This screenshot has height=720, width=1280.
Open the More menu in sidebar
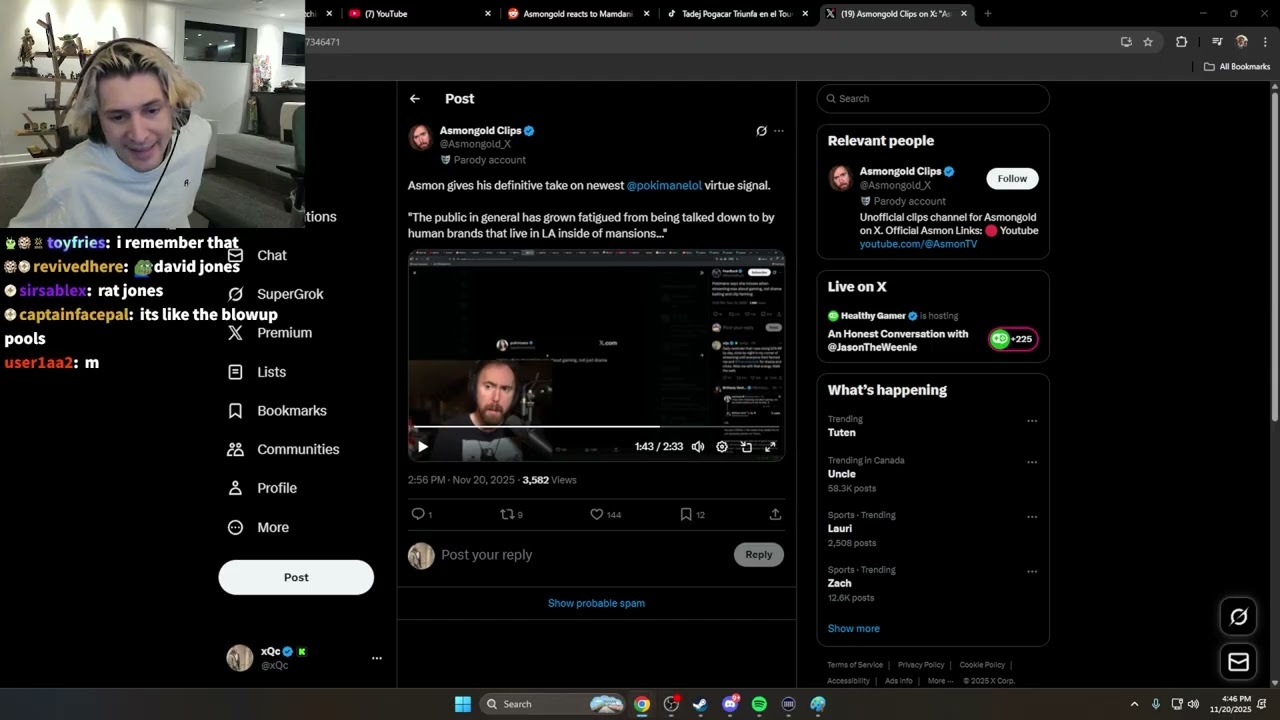tap(258, 528)
